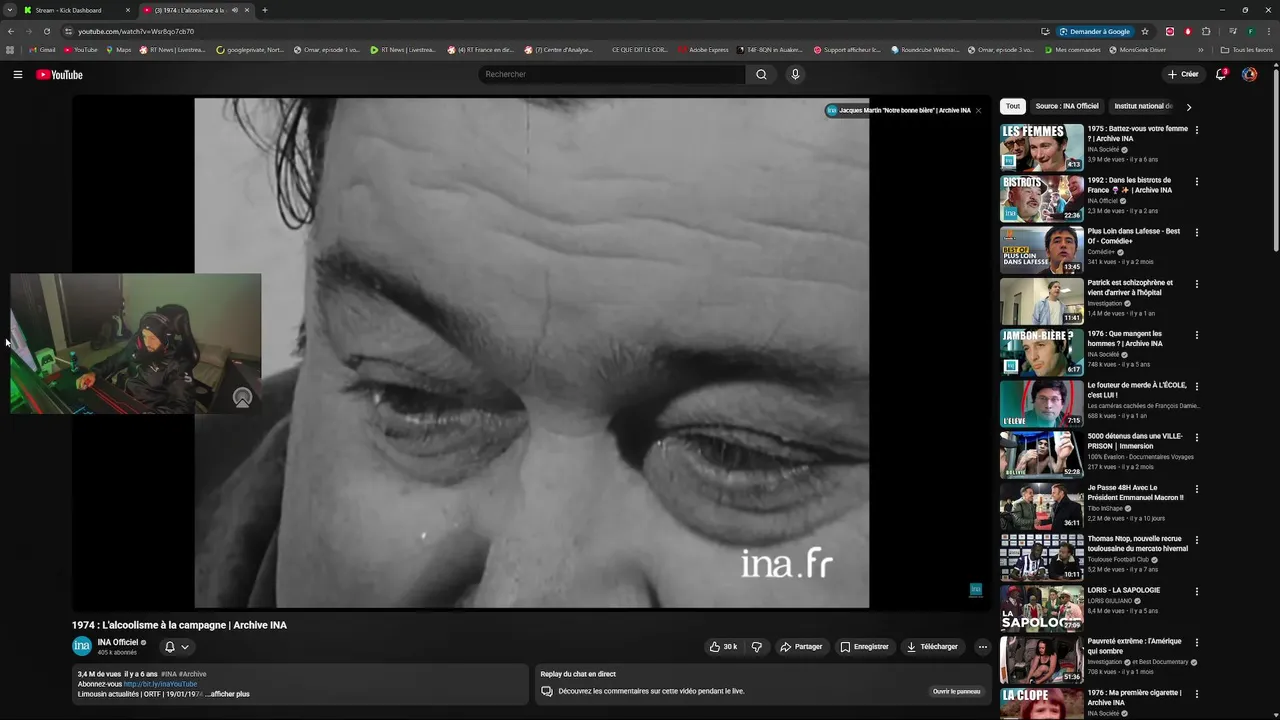Click the "Enregistrer" save button
1280x720 pixels.
(864, 647)
